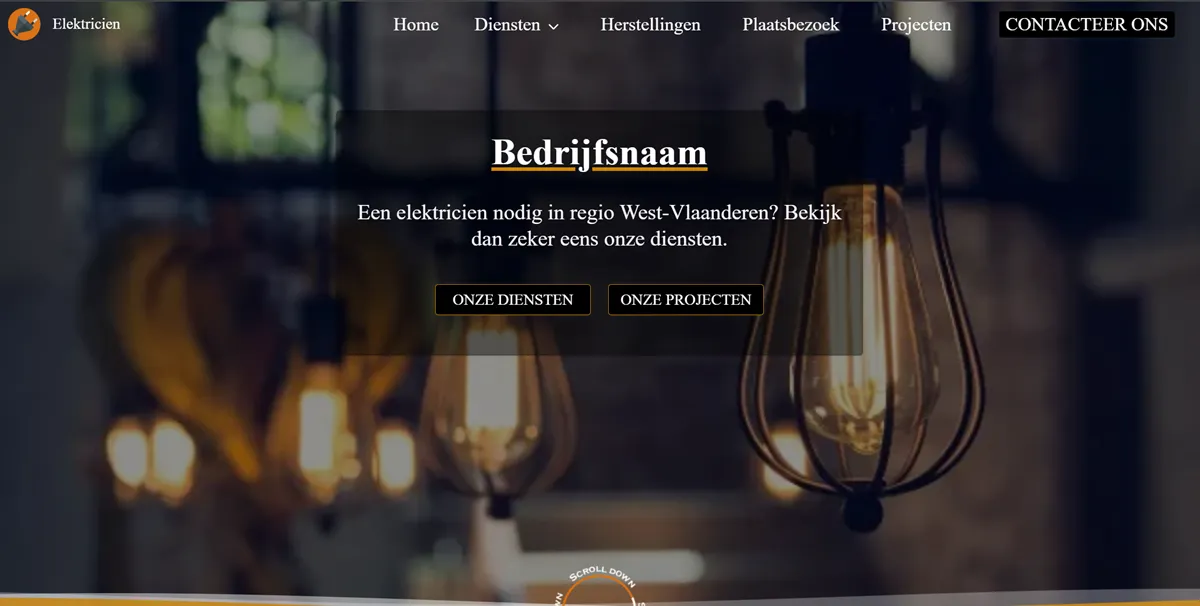Open the Diensten dropdown chevron
This screenshot has width=1200, height=606.
click(554, 27)
